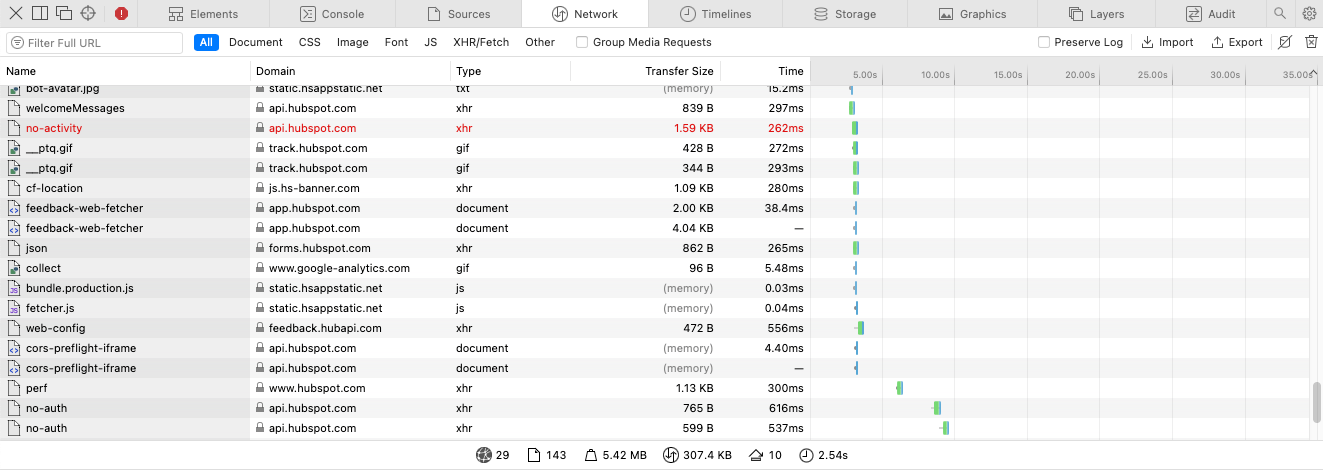The image size is (1323, 470).
Task: Click the vertical scrollbar thumb
Action: pos(1316,401)
